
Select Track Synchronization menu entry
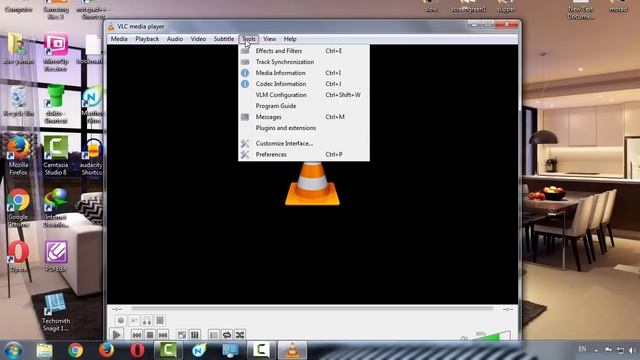[x=304, y=62]
